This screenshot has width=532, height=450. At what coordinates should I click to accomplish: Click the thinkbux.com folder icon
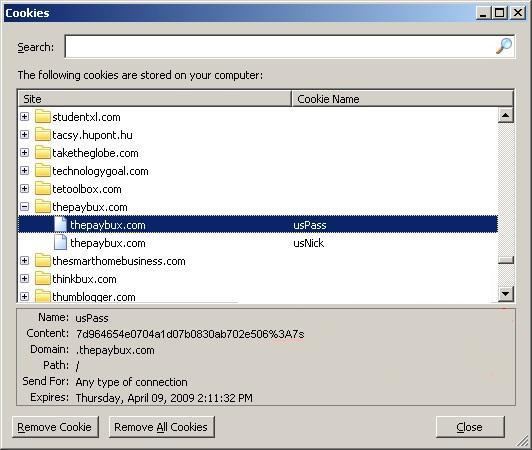coord(43,279)
